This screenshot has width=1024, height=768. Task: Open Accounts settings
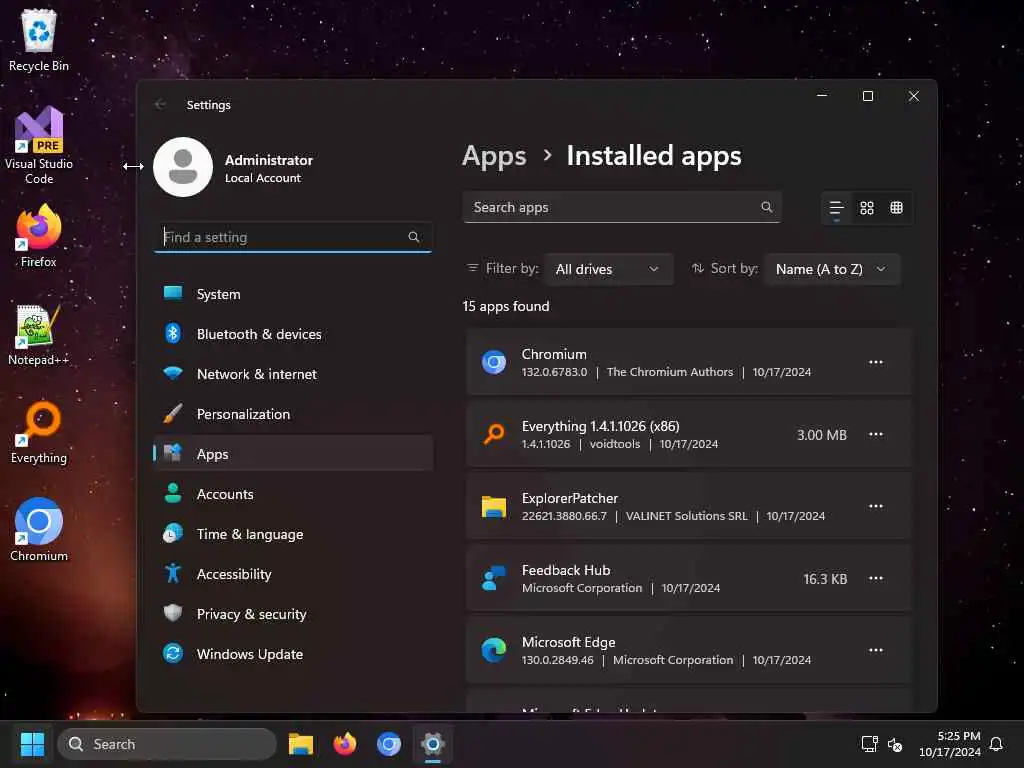293,494
